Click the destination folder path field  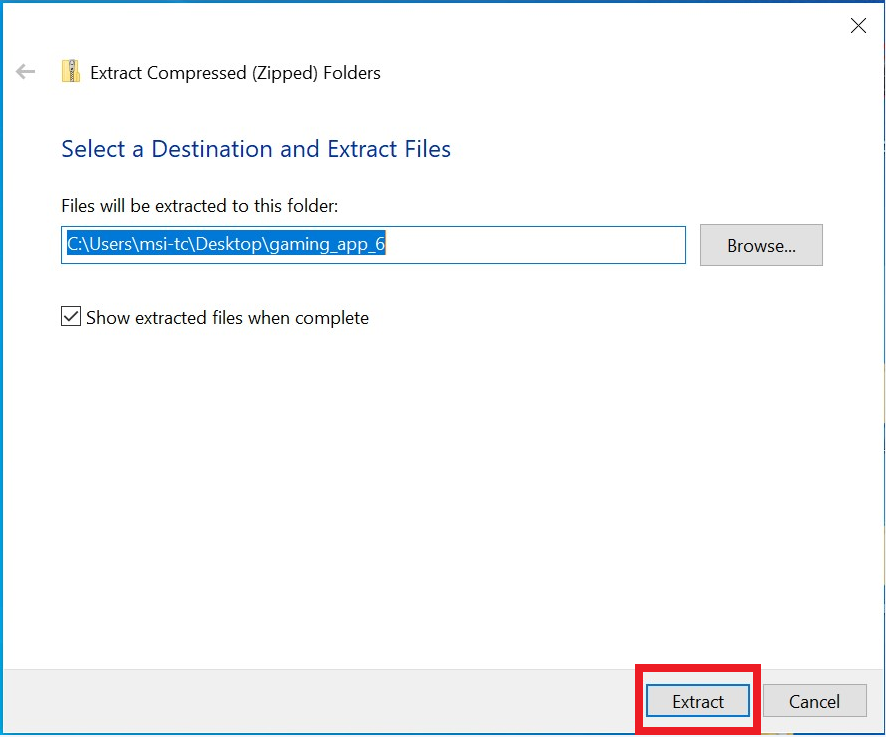(373, 245)
